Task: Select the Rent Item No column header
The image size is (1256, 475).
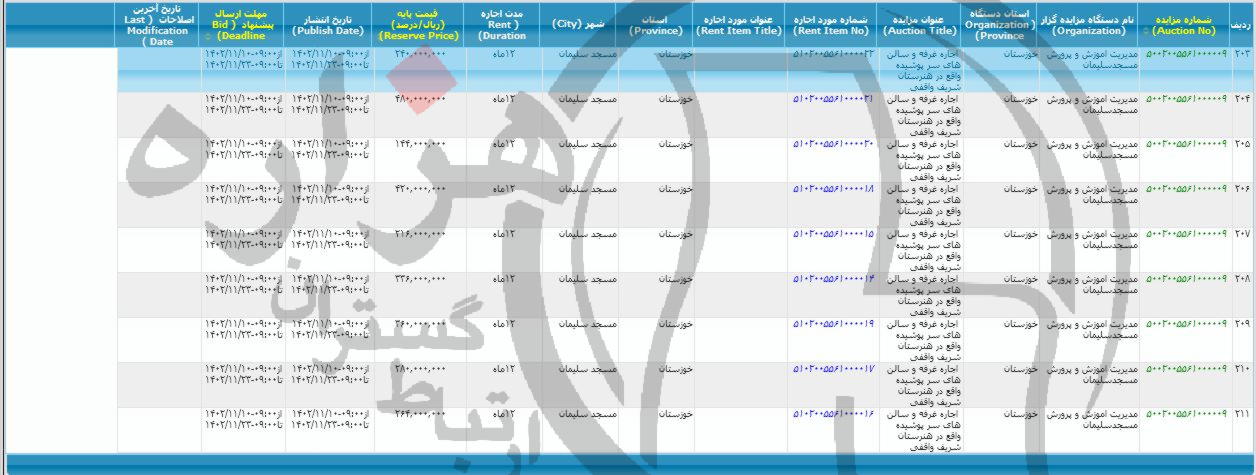Action: [833, 24]
